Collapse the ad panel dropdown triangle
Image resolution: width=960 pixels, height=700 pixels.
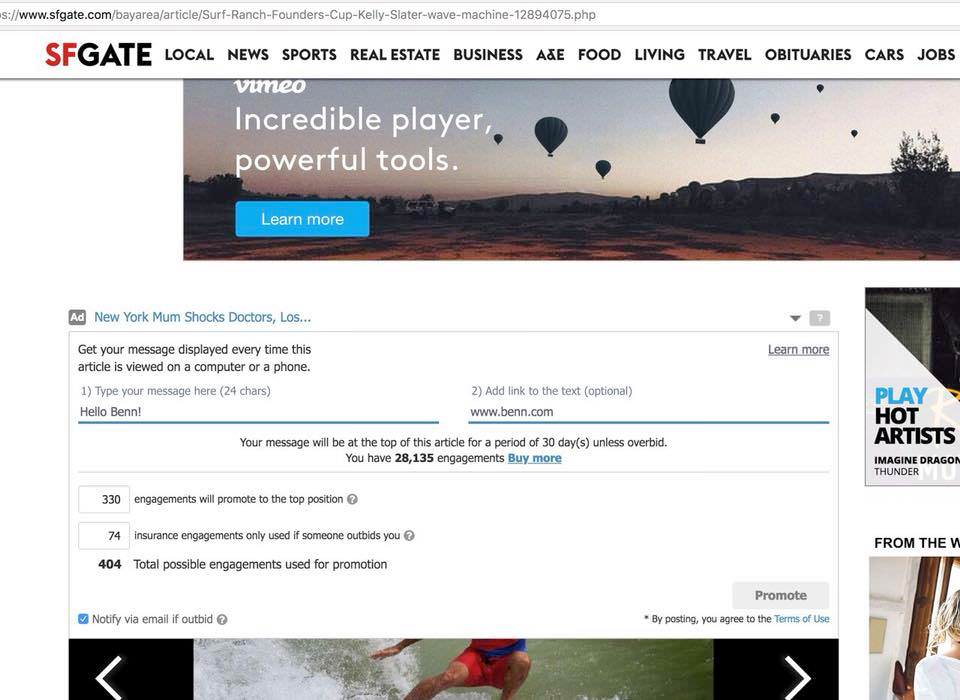[795, 318]
